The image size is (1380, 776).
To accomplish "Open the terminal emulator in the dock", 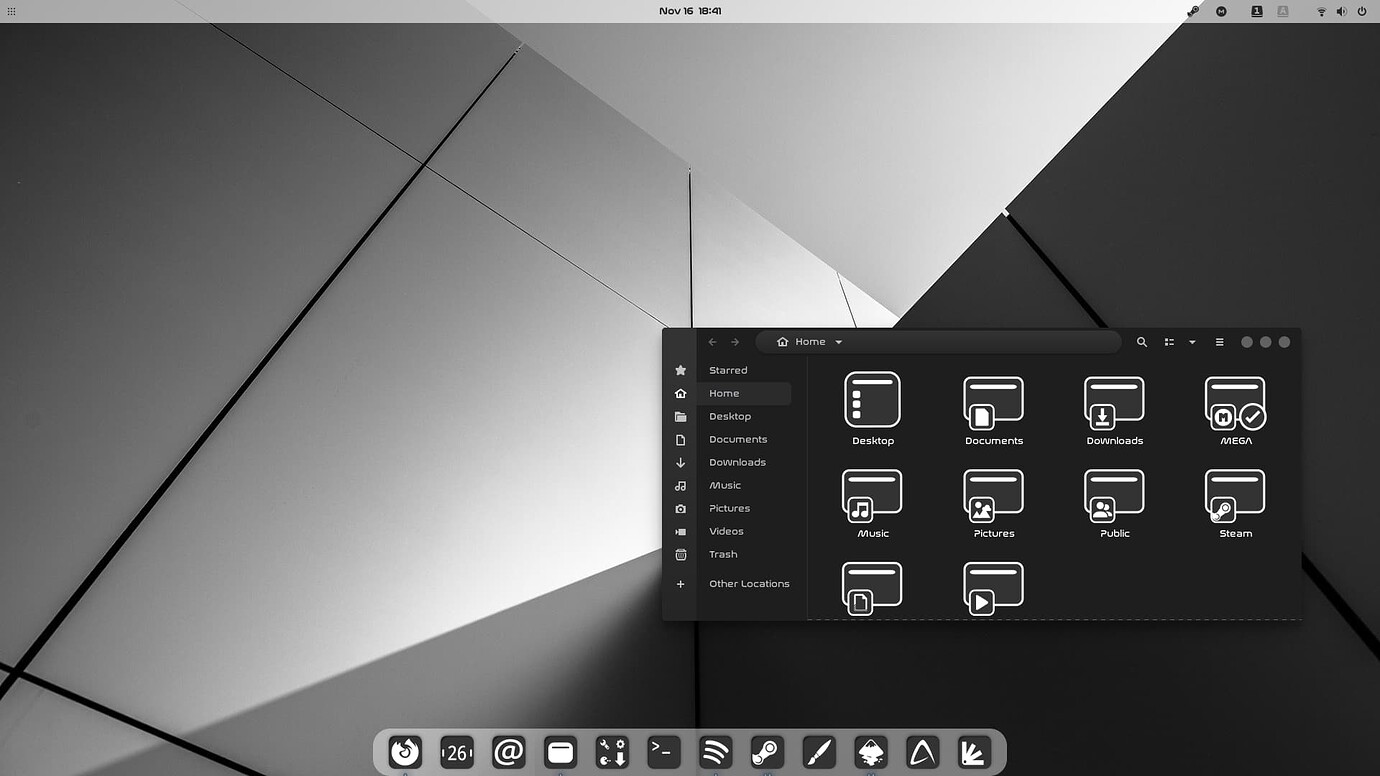I will point(664,752).
